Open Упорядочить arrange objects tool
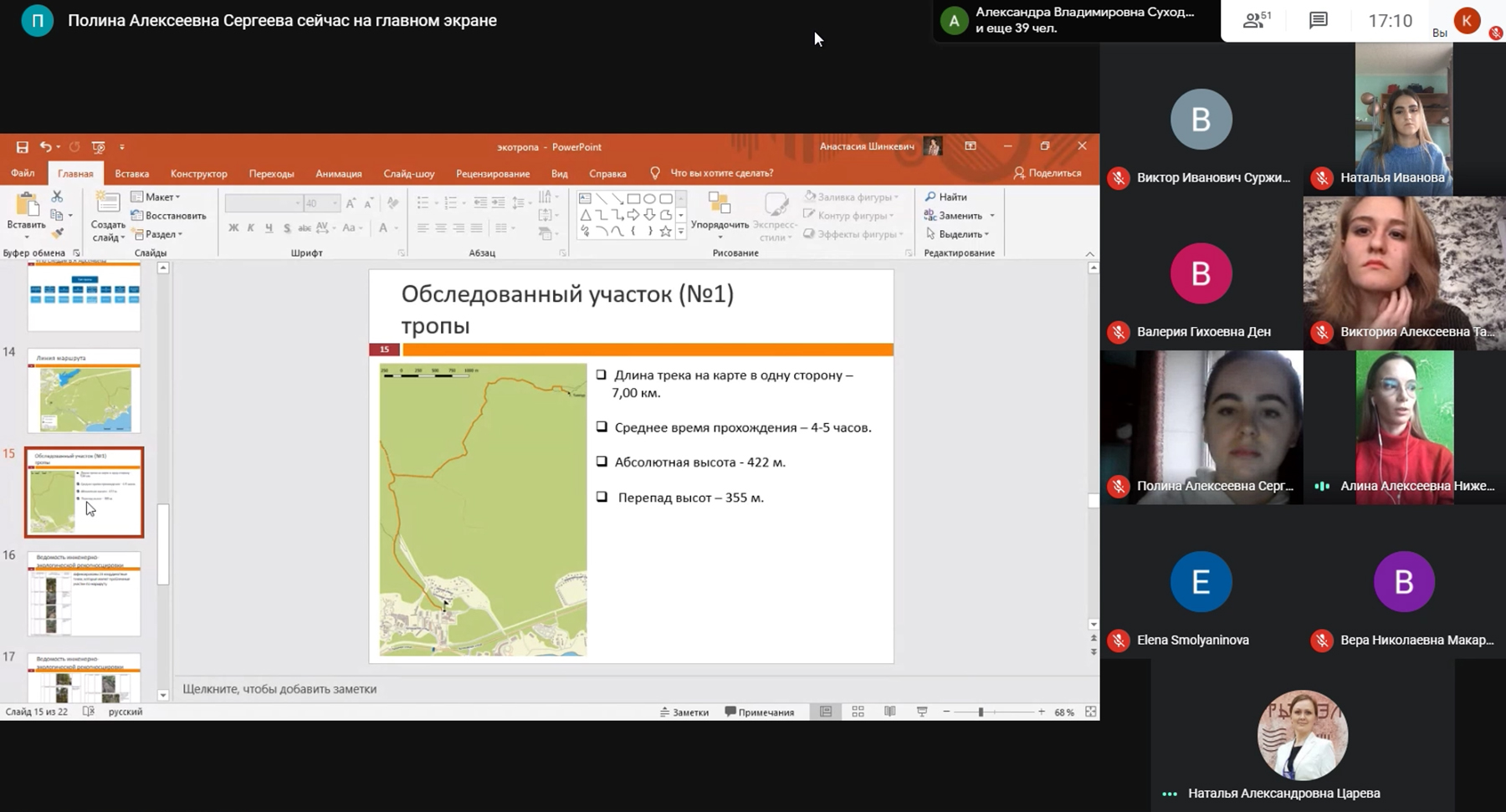The image size is (1506, 812). tap(720, 214)
